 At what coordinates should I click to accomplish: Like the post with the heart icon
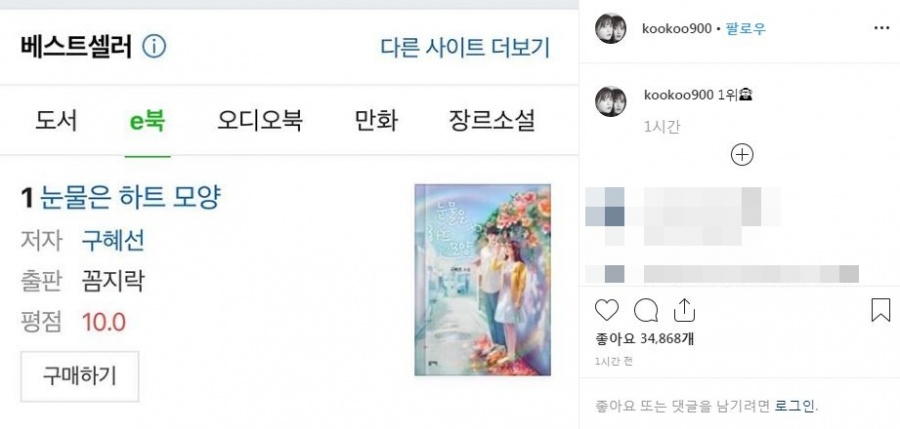(607, 311)
